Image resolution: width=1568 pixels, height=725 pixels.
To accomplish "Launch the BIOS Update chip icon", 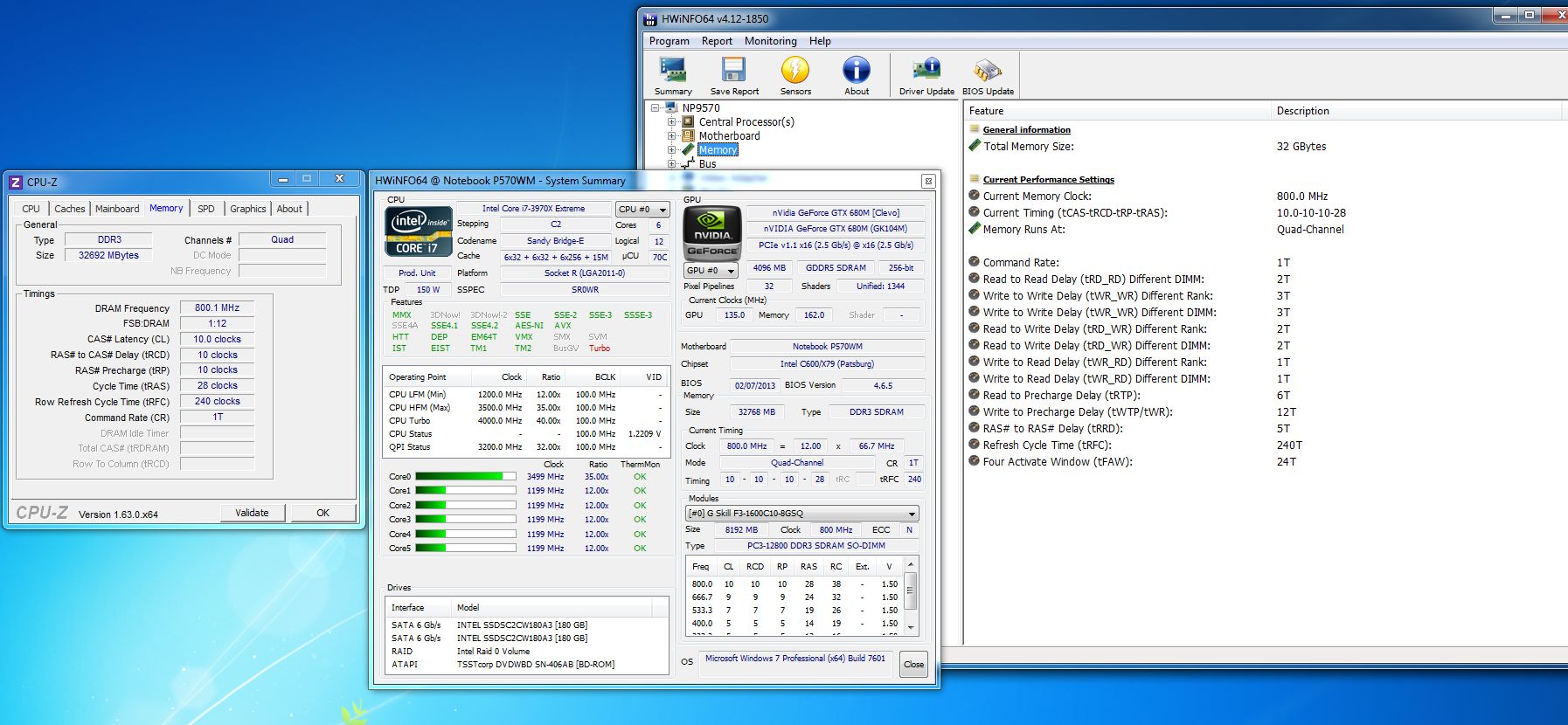I will [x=988, y=70].
